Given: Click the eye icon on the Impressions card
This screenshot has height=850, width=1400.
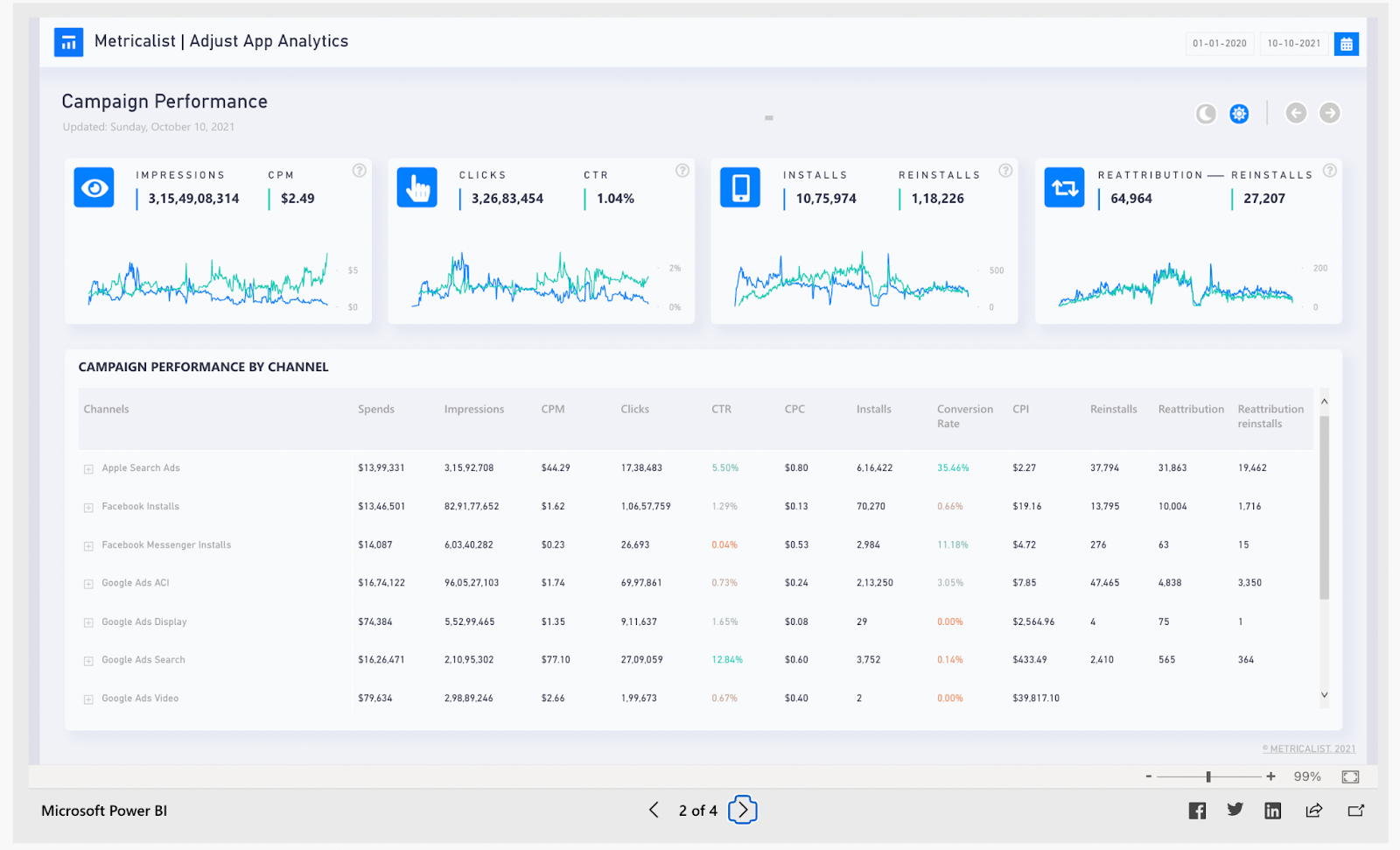Looking at the screenshot, I should (93, 186).
